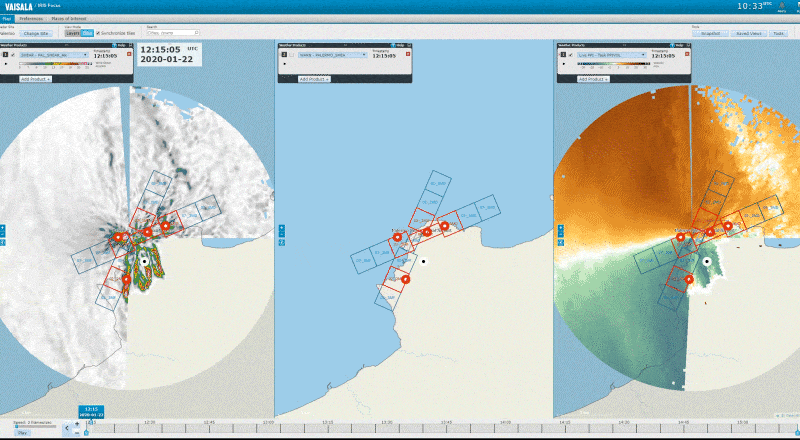Open Places of Interest tab
800x440 pixels.
pos(68,19)
